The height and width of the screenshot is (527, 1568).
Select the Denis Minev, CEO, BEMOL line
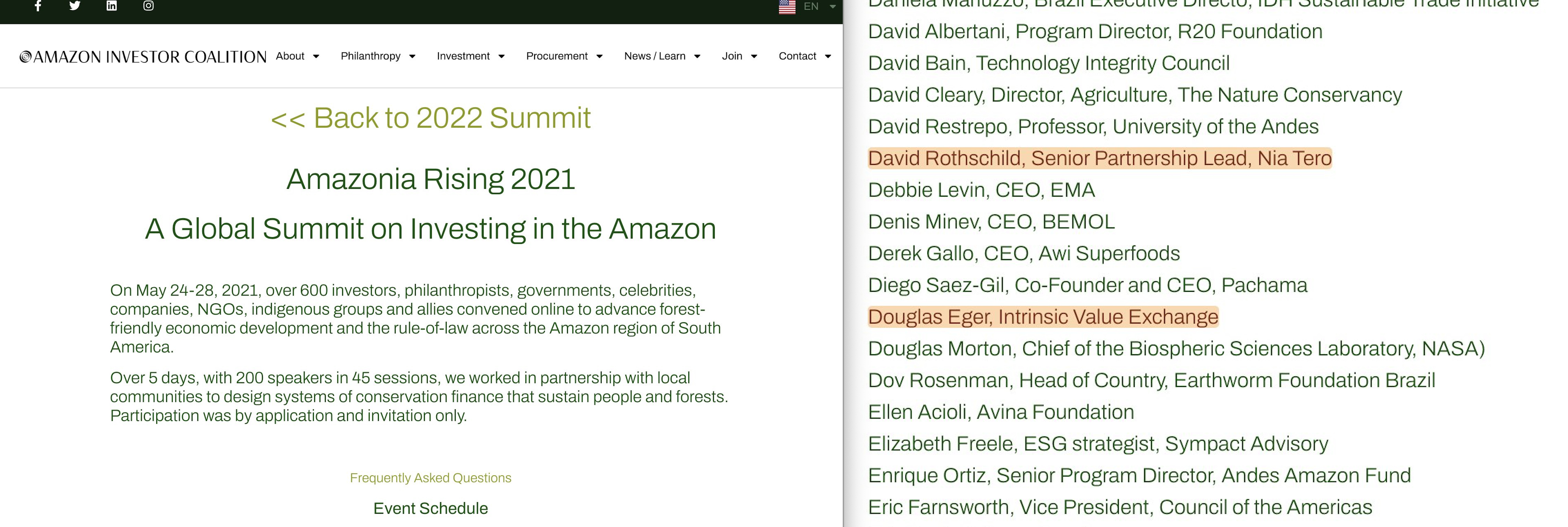point(991,222)
